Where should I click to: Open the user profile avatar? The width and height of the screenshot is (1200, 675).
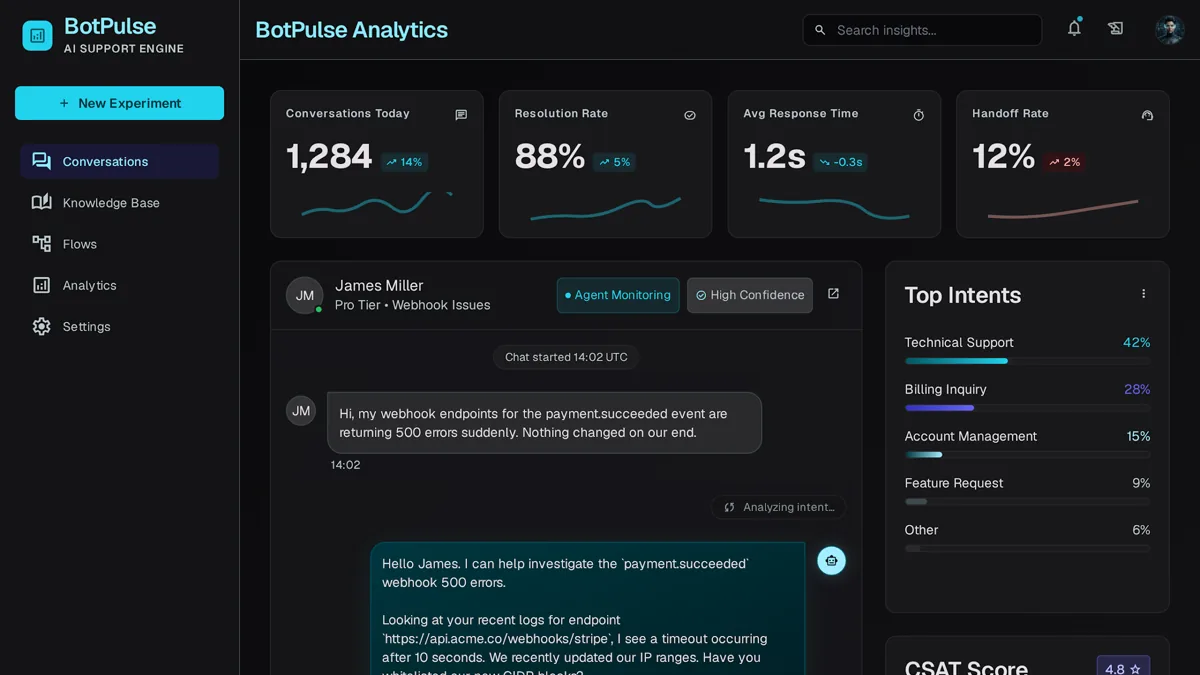[x=1169, y=30]
